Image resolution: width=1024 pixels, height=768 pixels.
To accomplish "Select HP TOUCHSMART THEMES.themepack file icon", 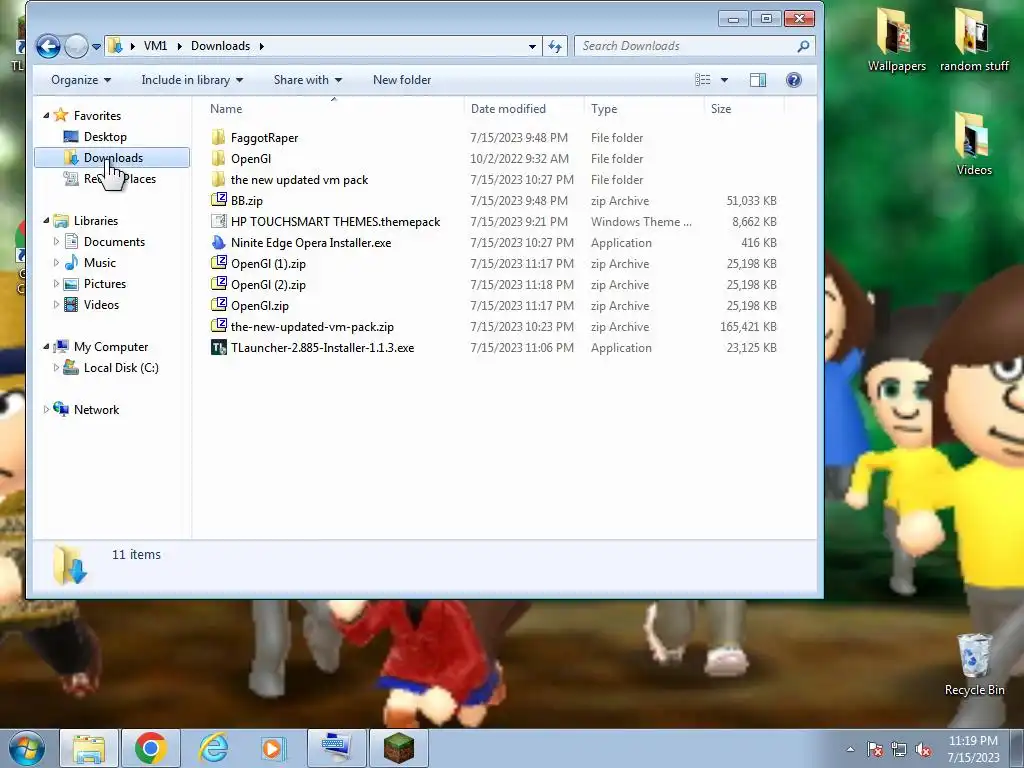I will click(219, 221).
